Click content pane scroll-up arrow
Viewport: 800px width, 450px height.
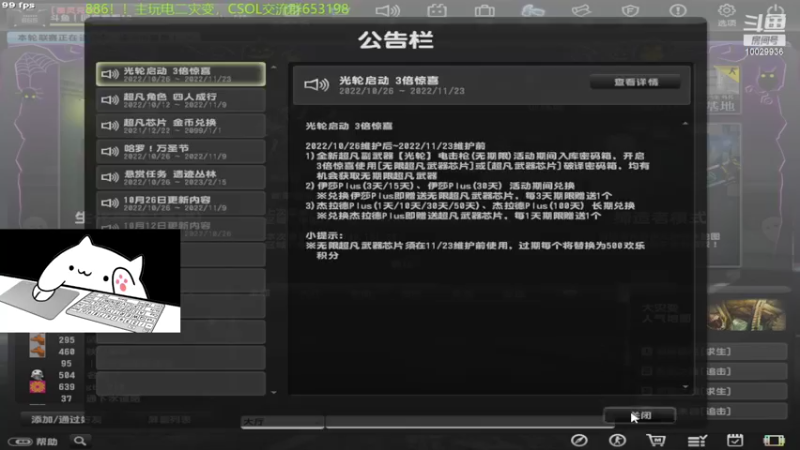[685, 123]
